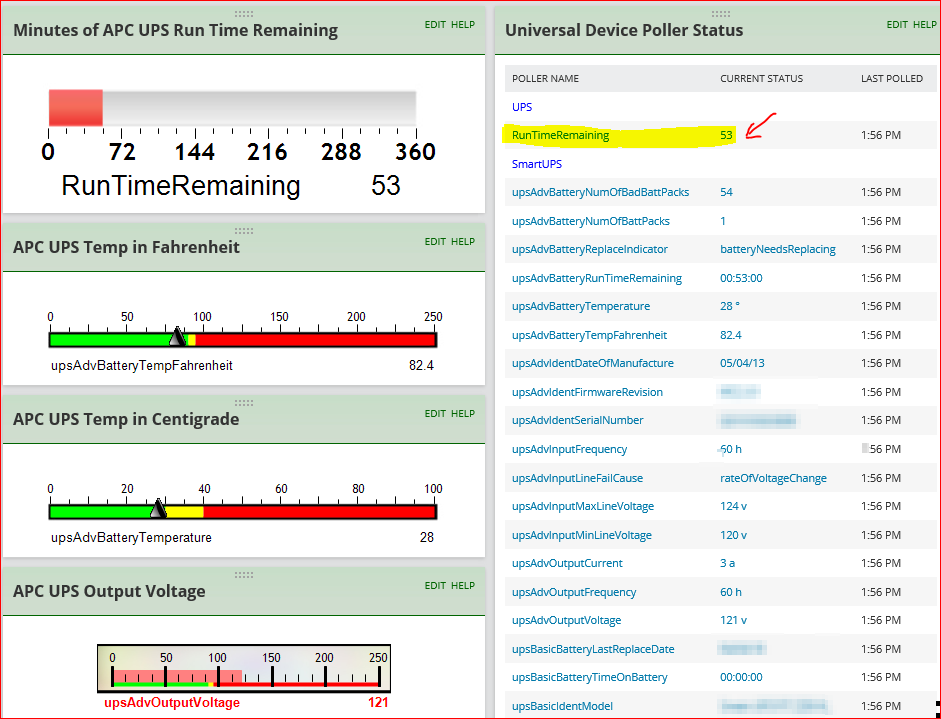Image resolution: width=941 pixels, height=719 pixels.
Task: Click the upsAdvOutputVoltage gauge label in red
Action: pos(172,703)
